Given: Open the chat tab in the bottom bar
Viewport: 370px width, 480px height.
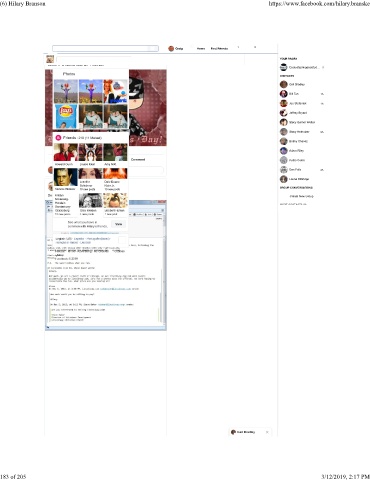Looking at the screenshot, I should click(246, 432).
